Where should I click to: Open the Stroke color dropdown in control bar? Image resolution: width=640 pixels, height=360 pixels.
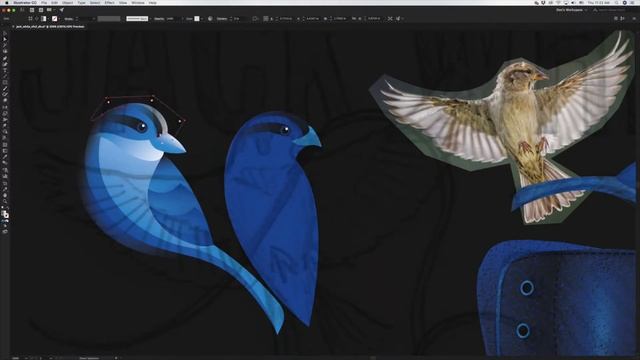coord(60,19)
